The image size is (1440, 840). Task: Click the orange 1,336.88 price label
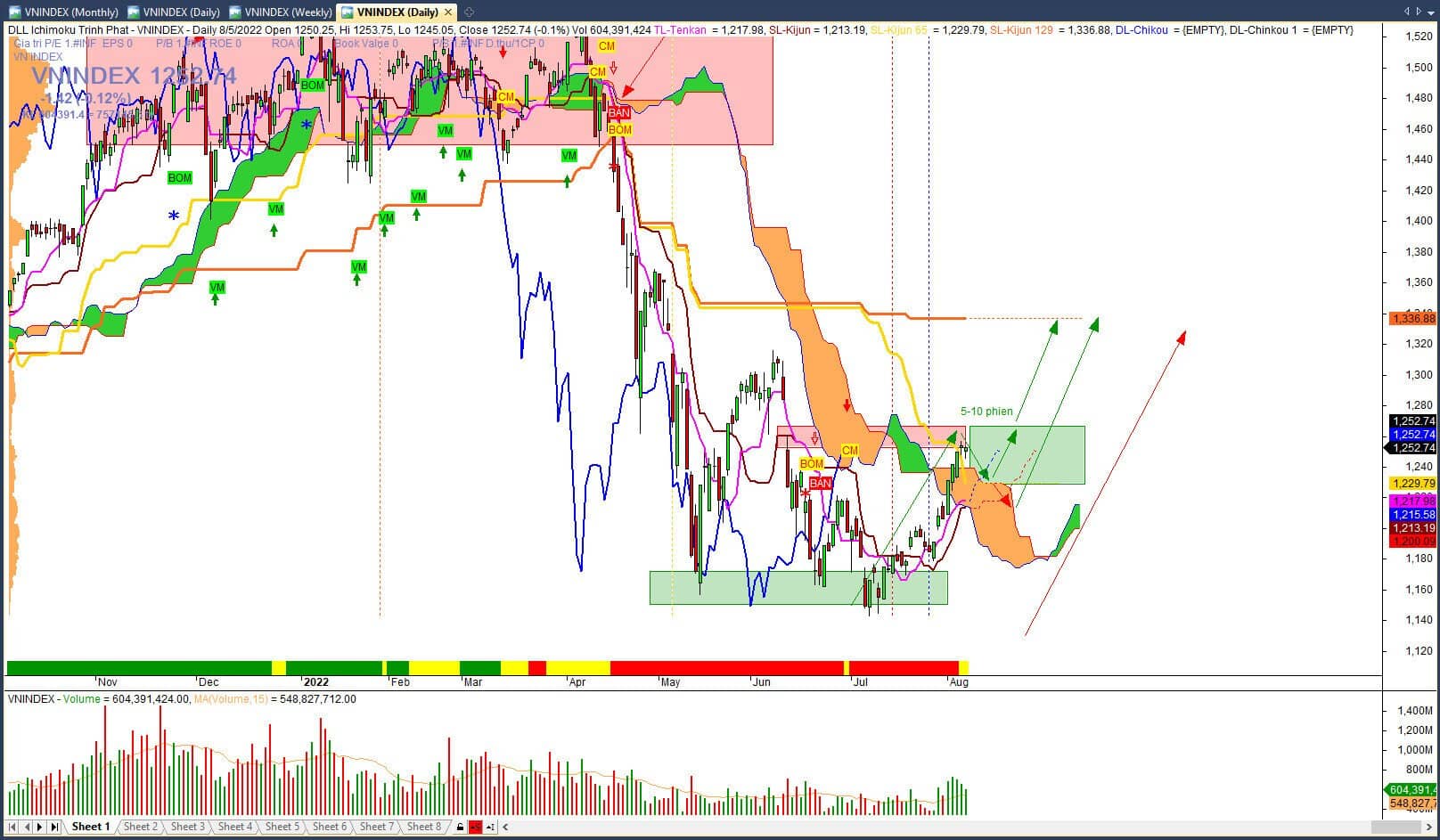tap(1412, 319)
